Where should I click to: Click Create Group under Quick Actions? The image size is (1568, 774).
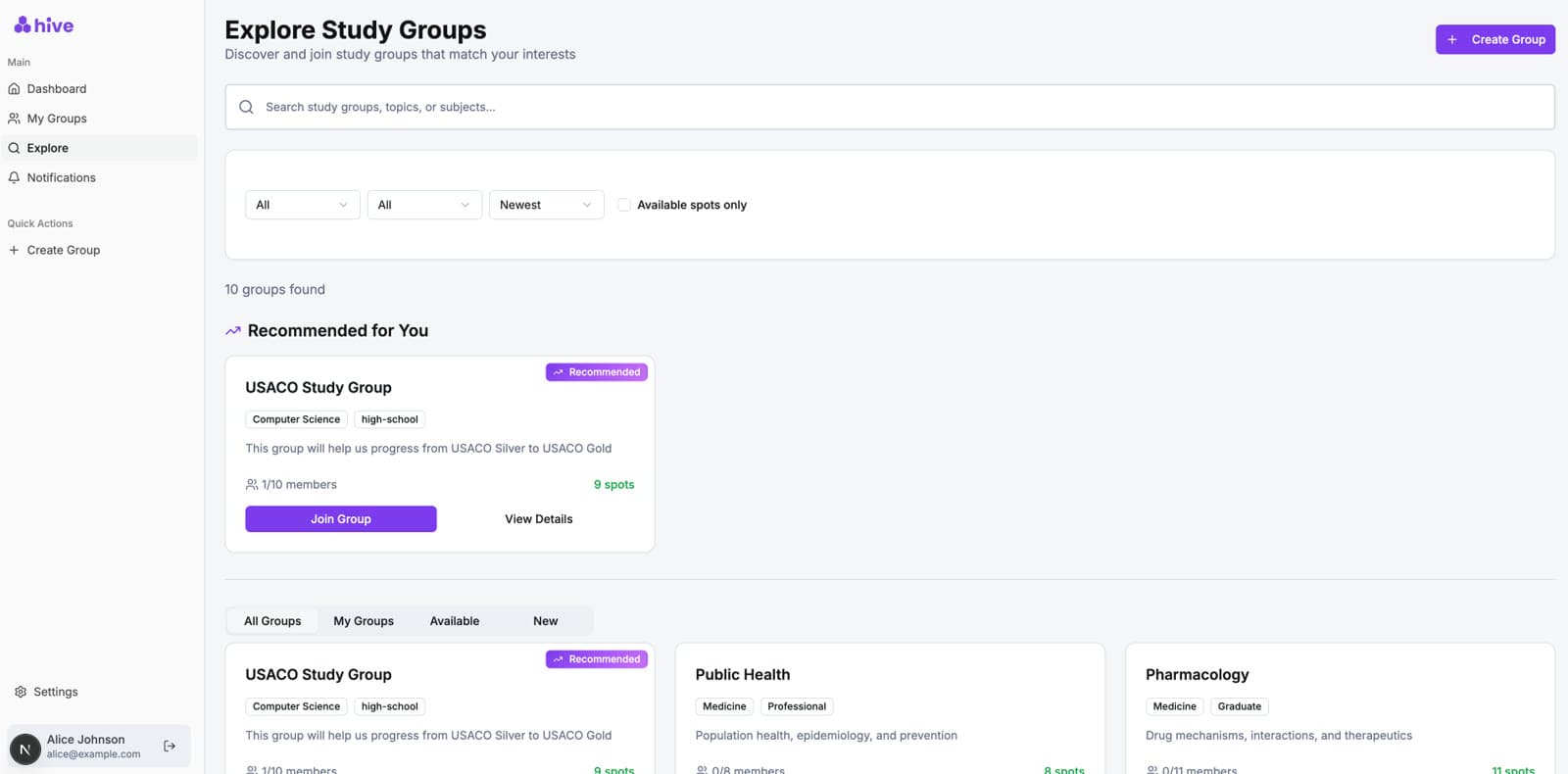pos(101,250)
